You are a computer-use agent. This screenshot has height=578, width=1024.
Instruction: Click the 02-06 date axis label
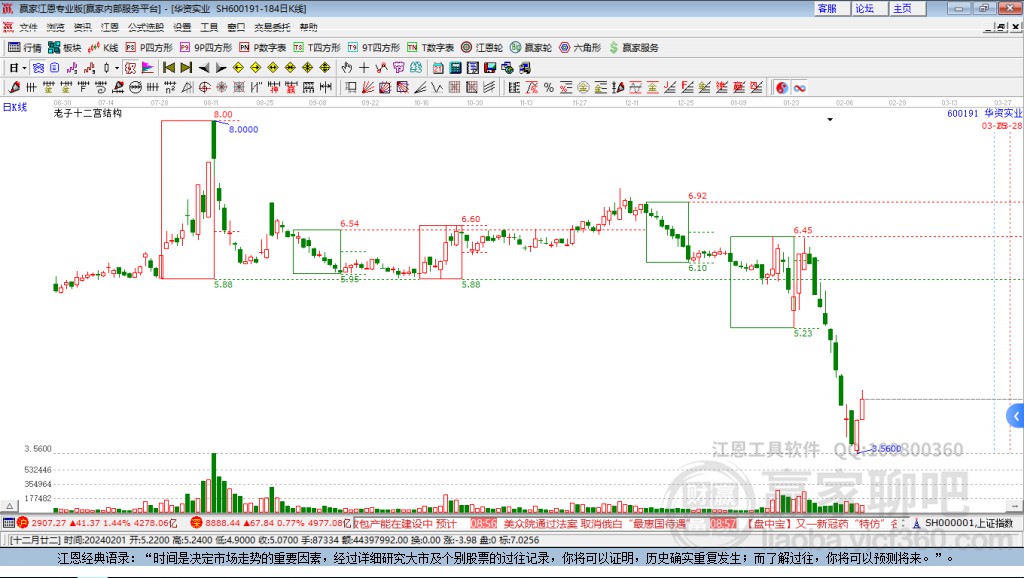point(844,103)
